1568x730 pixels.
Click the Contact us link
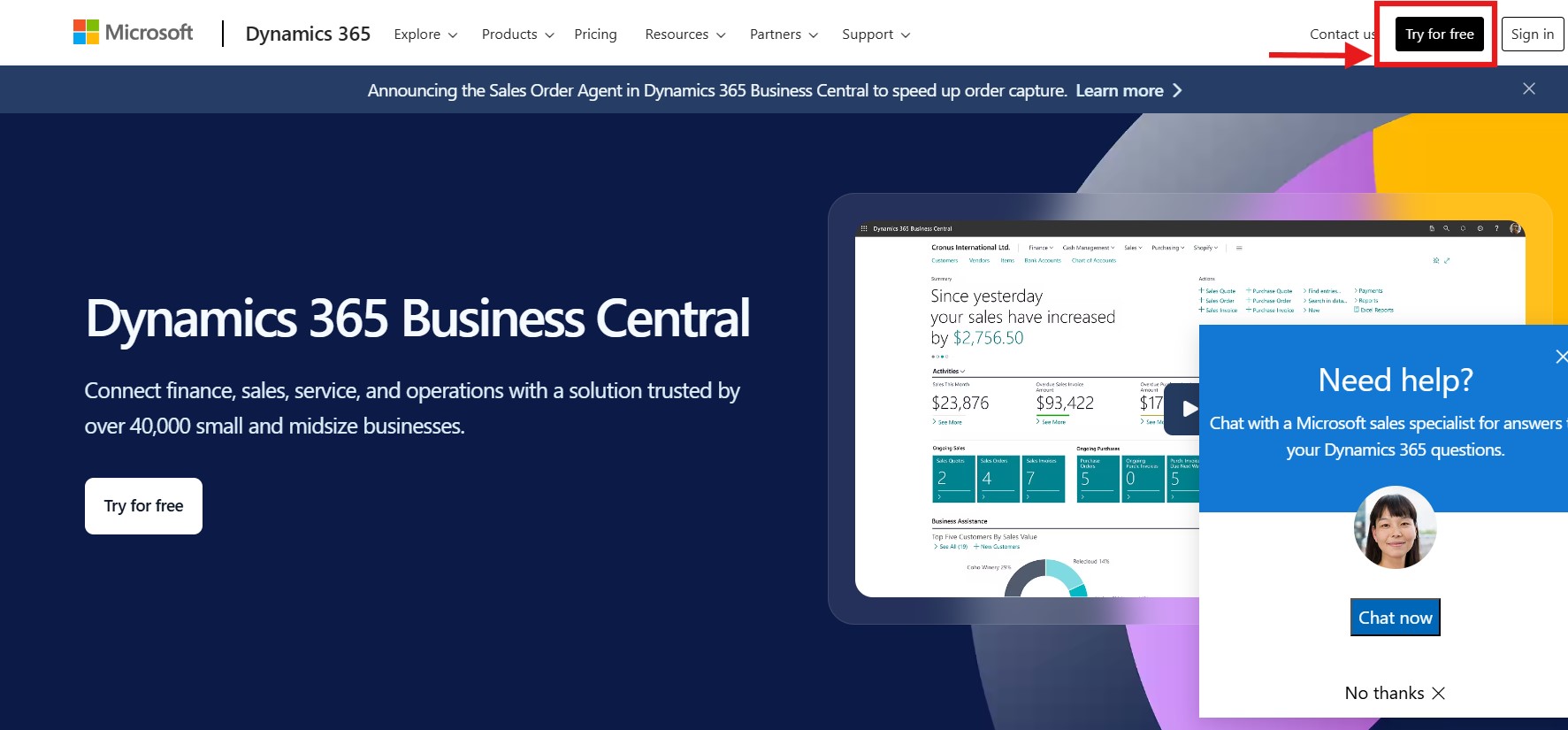(1341, 35)
